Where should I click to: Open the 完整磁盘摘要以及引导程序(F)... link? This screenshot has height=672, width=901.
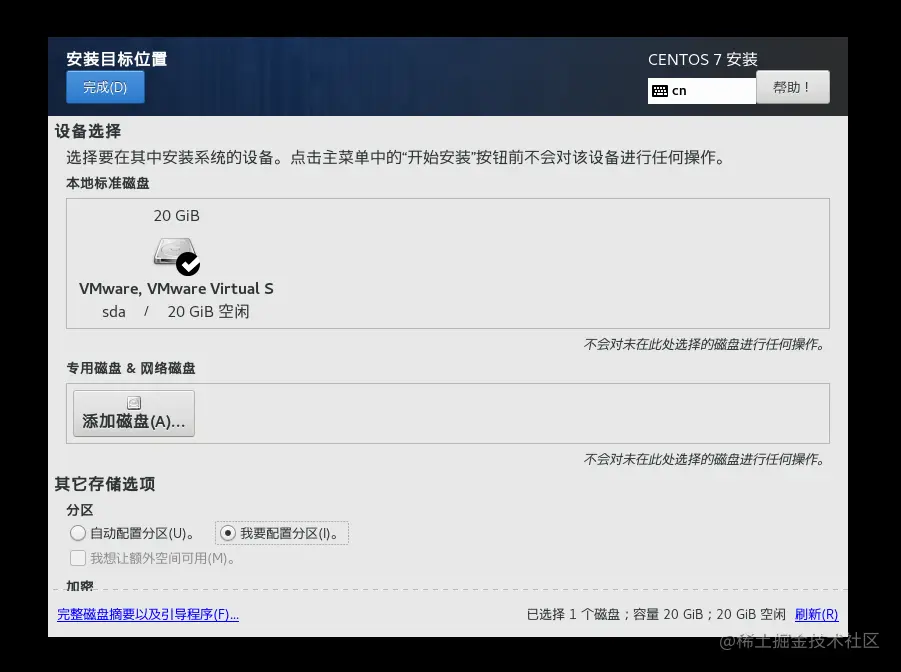point(148,615)
